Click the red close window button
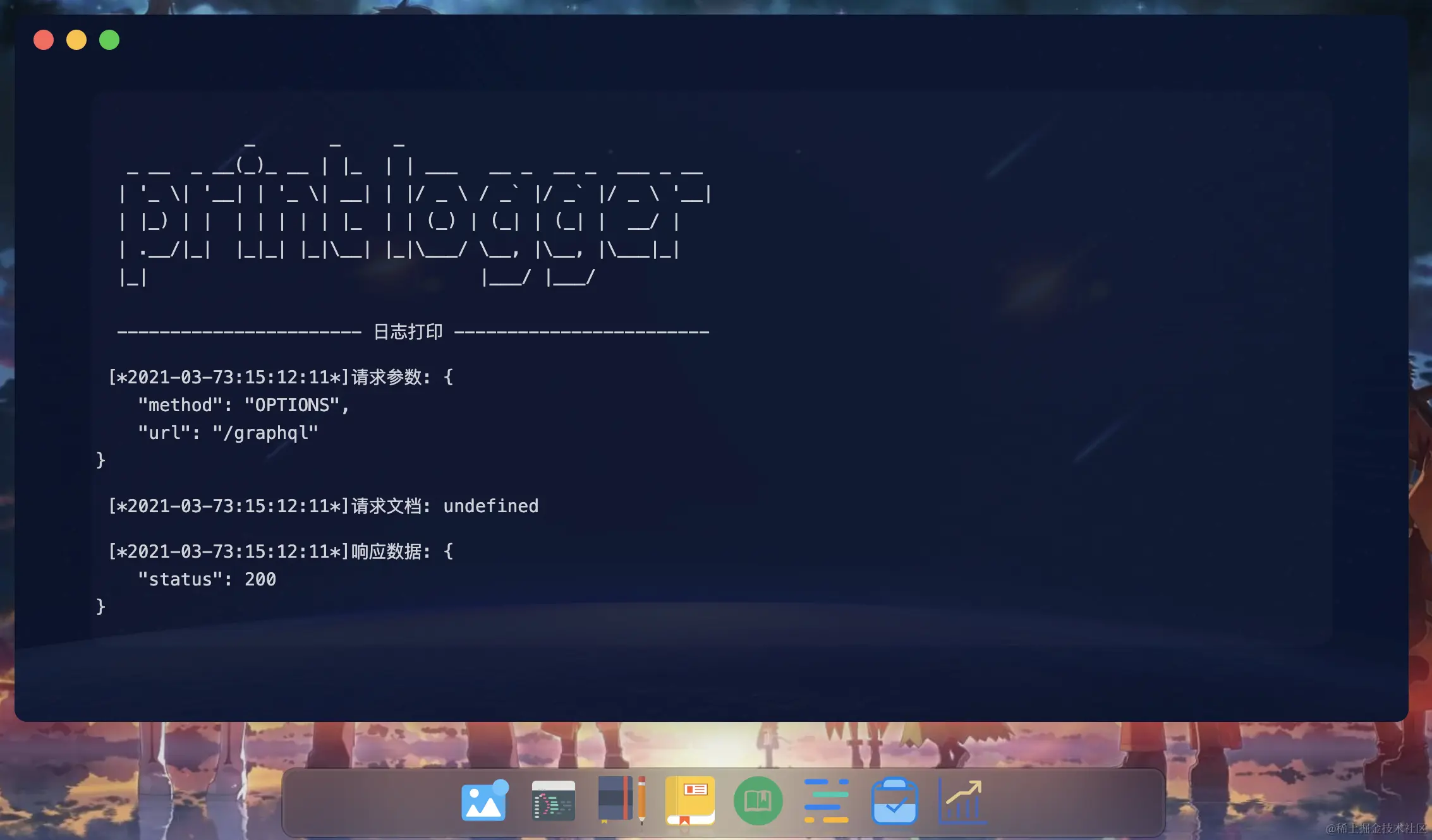 tap(44, 40)
